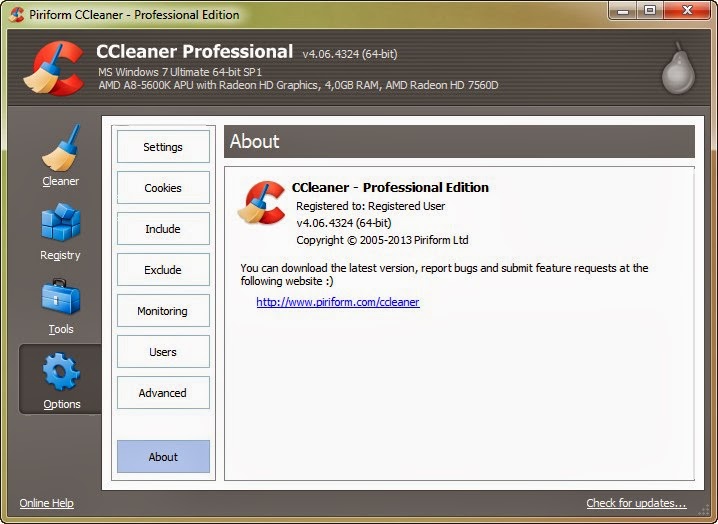Switch to the Exclude options page
Viewport: 718px width, 524px height.
163,270
